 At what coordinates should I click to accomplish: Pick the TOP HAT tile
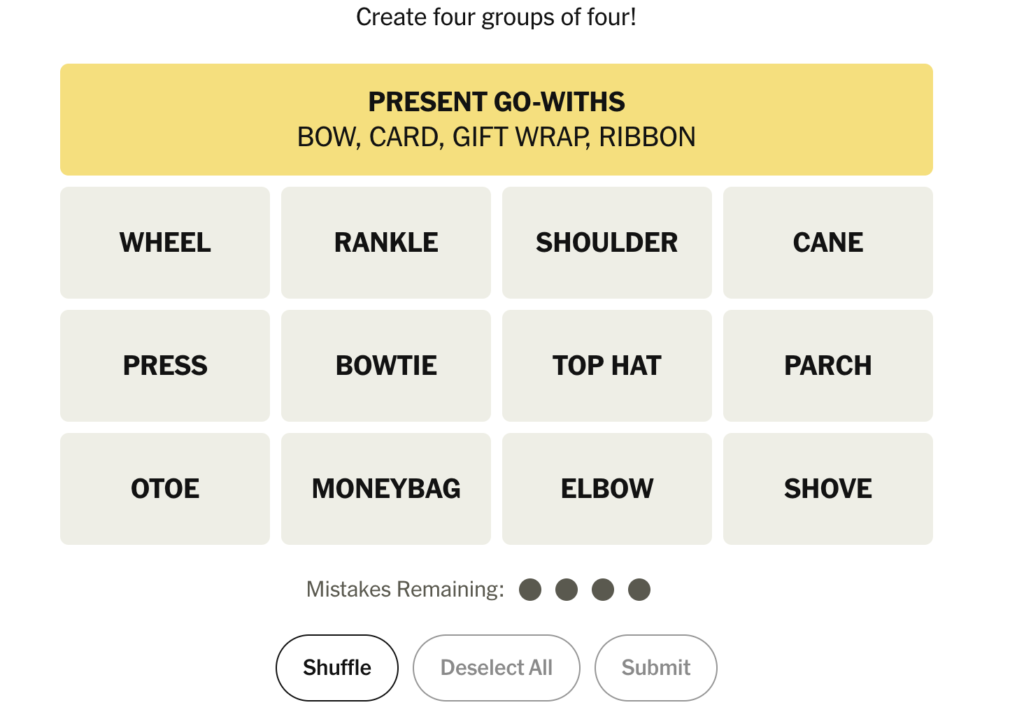(607, 366)
